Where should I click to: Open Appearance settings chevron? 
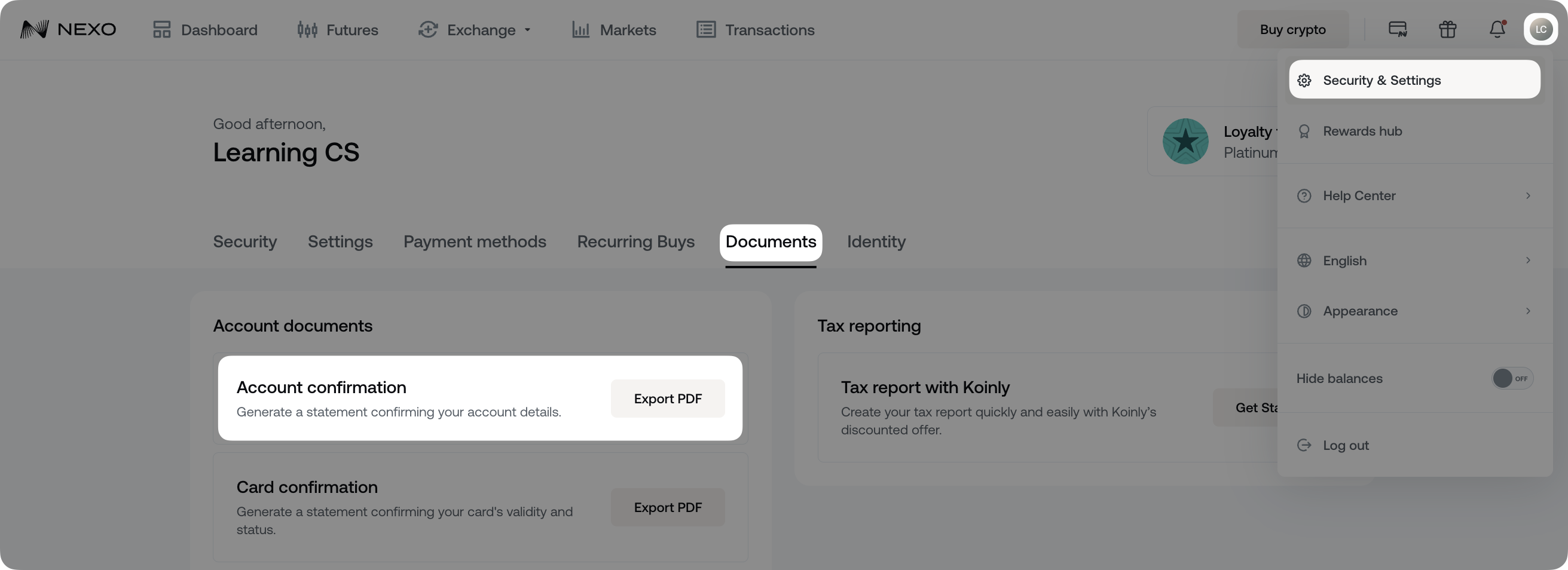point(1528,311)
